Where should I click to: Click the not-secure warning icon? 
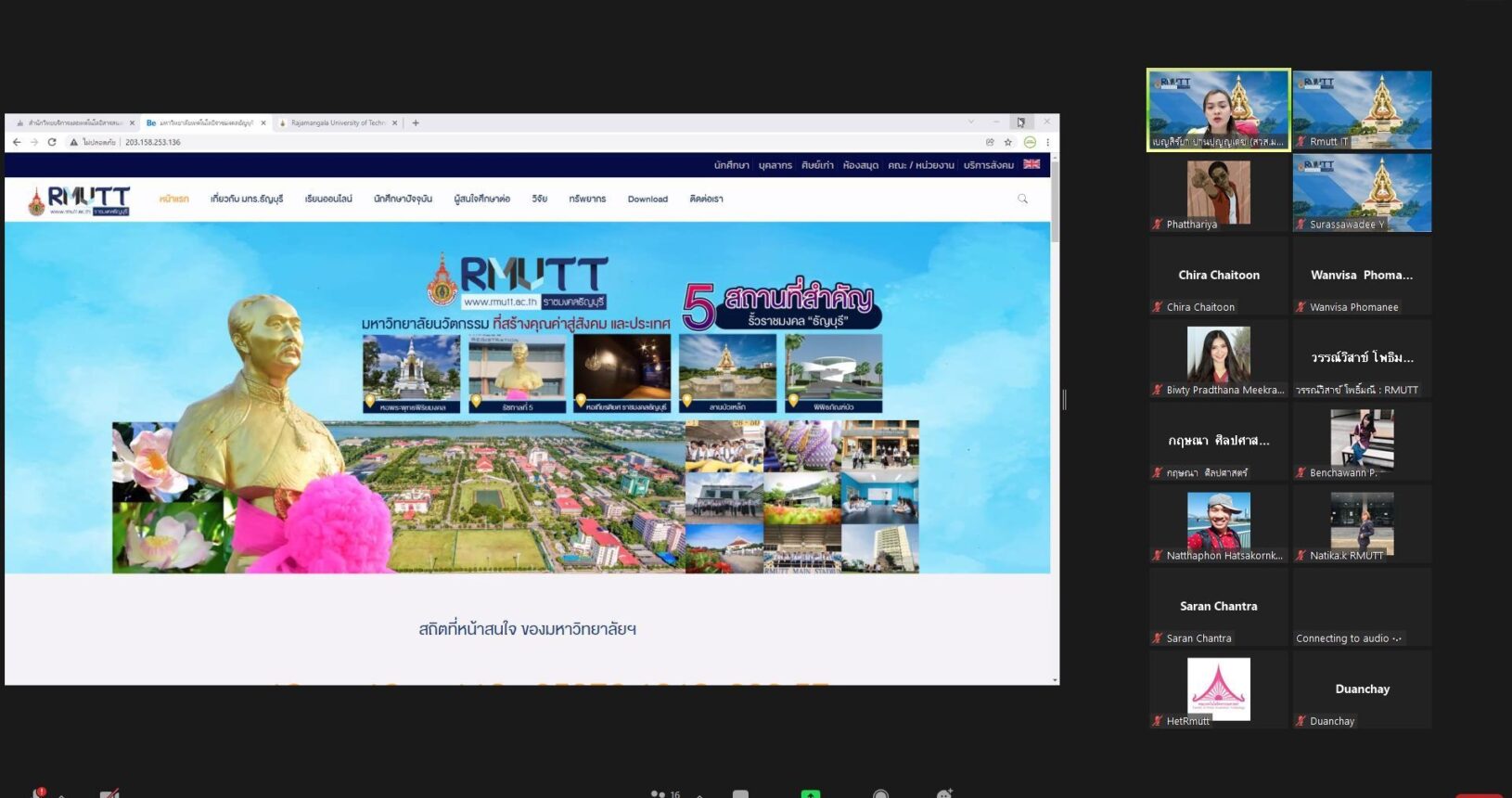click(74, 142)
